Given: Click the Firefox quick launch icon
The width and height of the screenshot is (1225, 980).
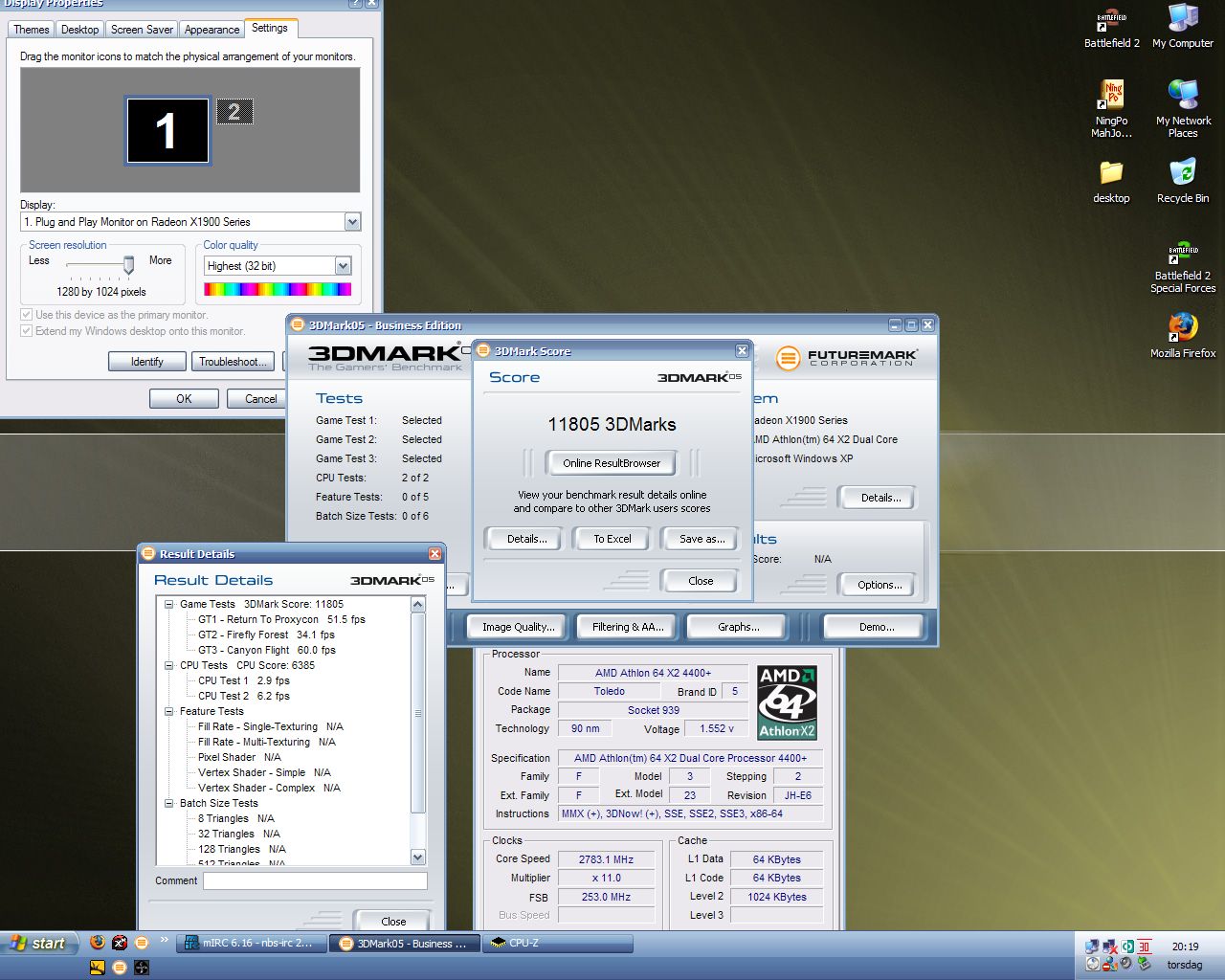Looking at the screenshot, I should (x=97, y=943).
